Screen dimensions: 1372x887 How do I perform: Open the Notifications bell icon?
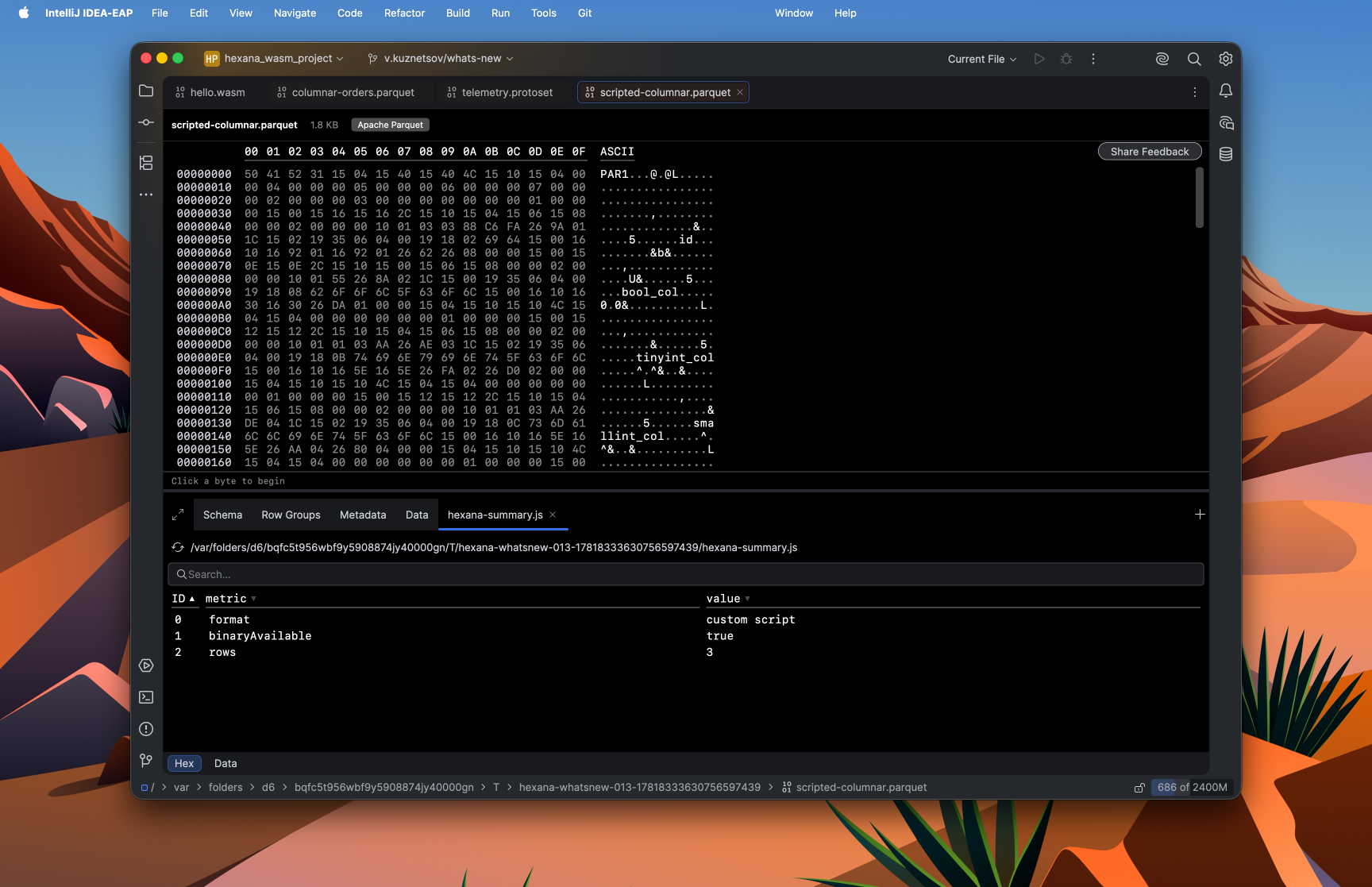(1226, 91)
